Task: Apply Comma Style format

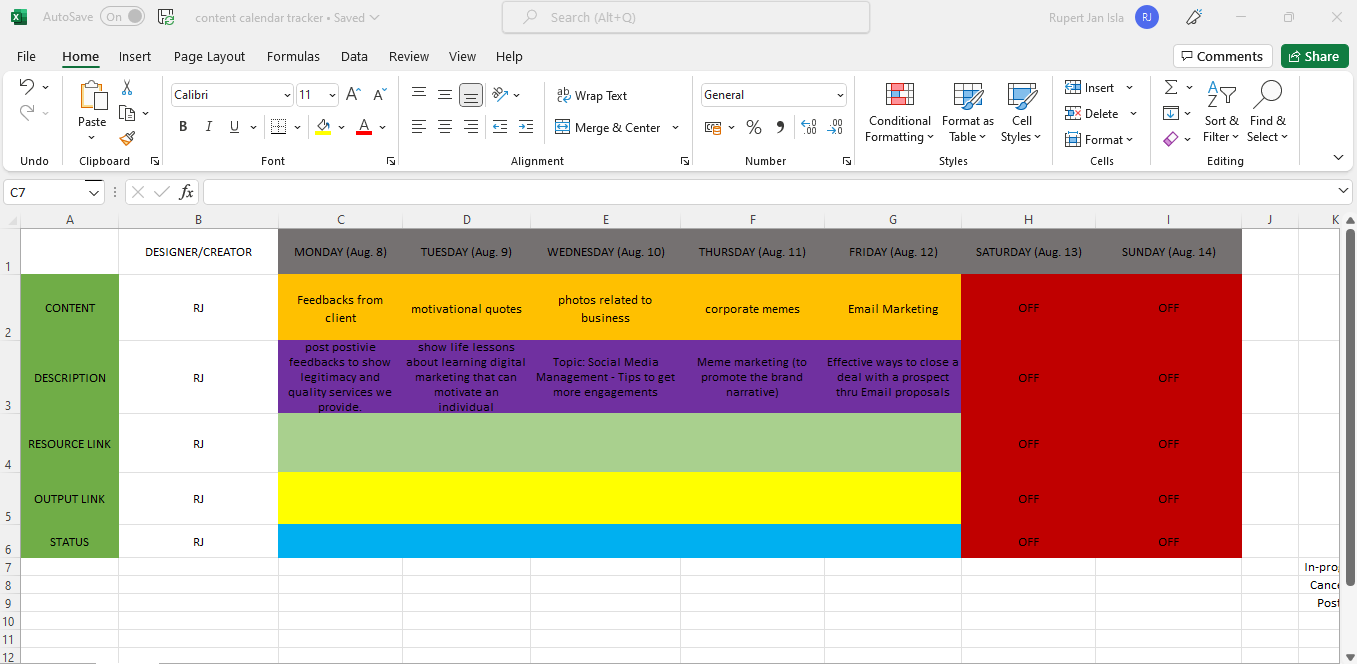Action: [780, 127]
